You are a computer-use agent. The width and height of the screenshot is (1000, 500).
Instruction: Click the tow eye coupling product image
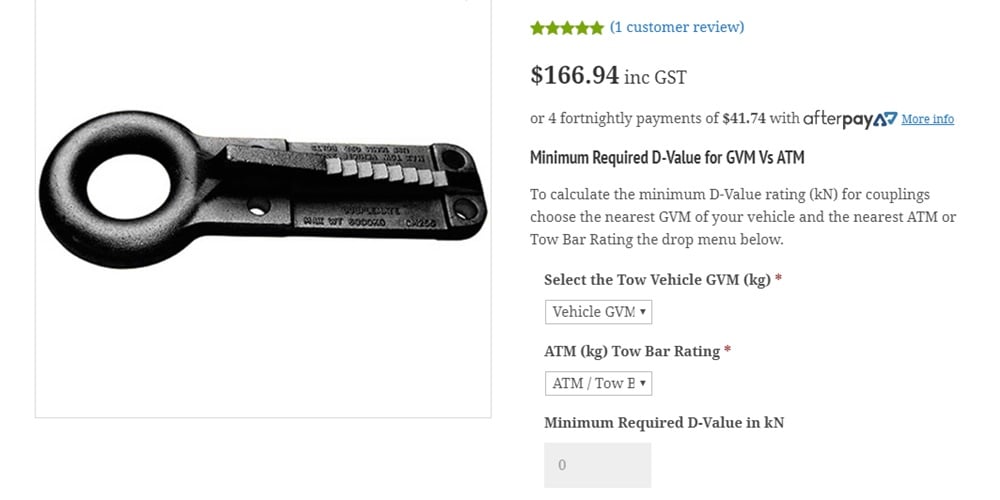point(263,189)
